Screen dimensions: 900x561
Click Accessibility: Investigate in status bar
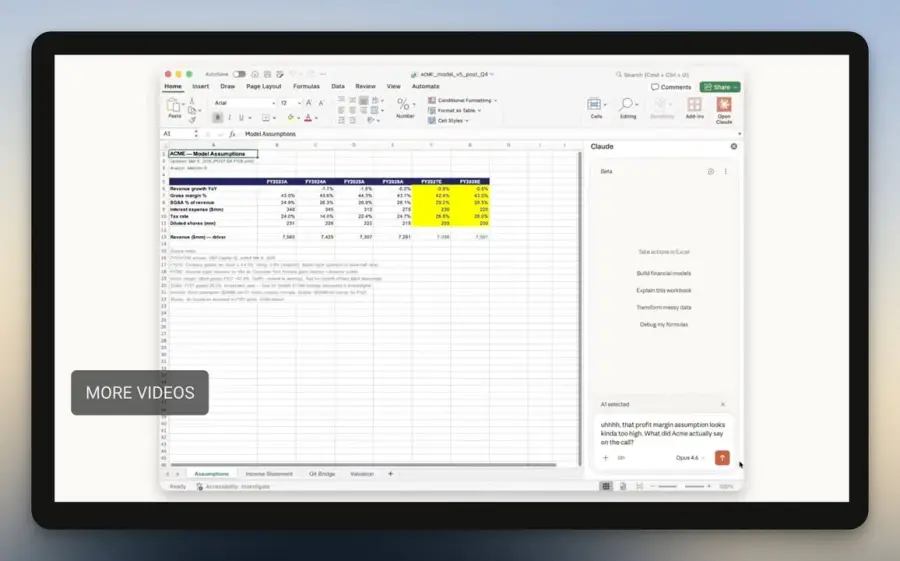pos(233,487)
